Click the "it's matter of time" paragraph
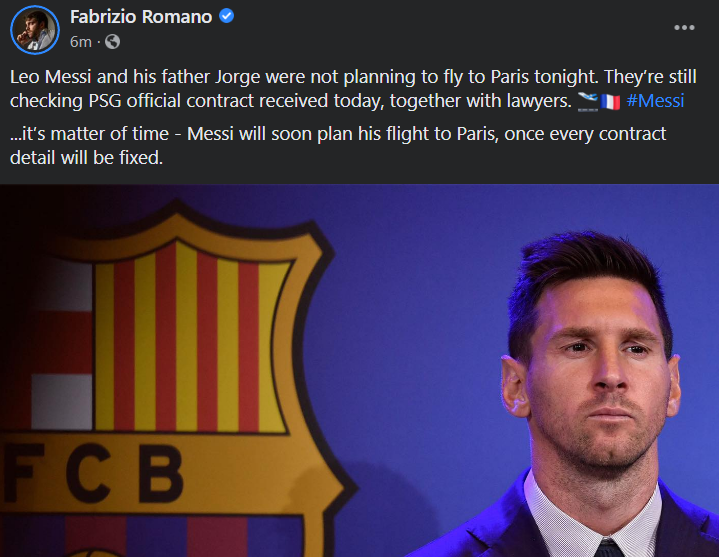This screenshot has height=557, width=719. [338, 146]
